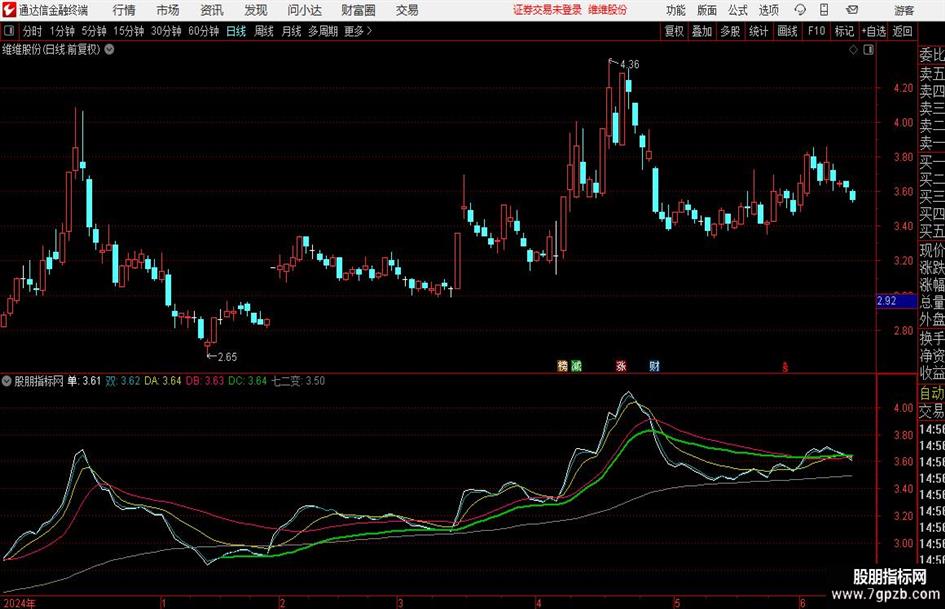Click the diamond marker icon above chart
Screen dimensions: 945x609
pos(853,50)
